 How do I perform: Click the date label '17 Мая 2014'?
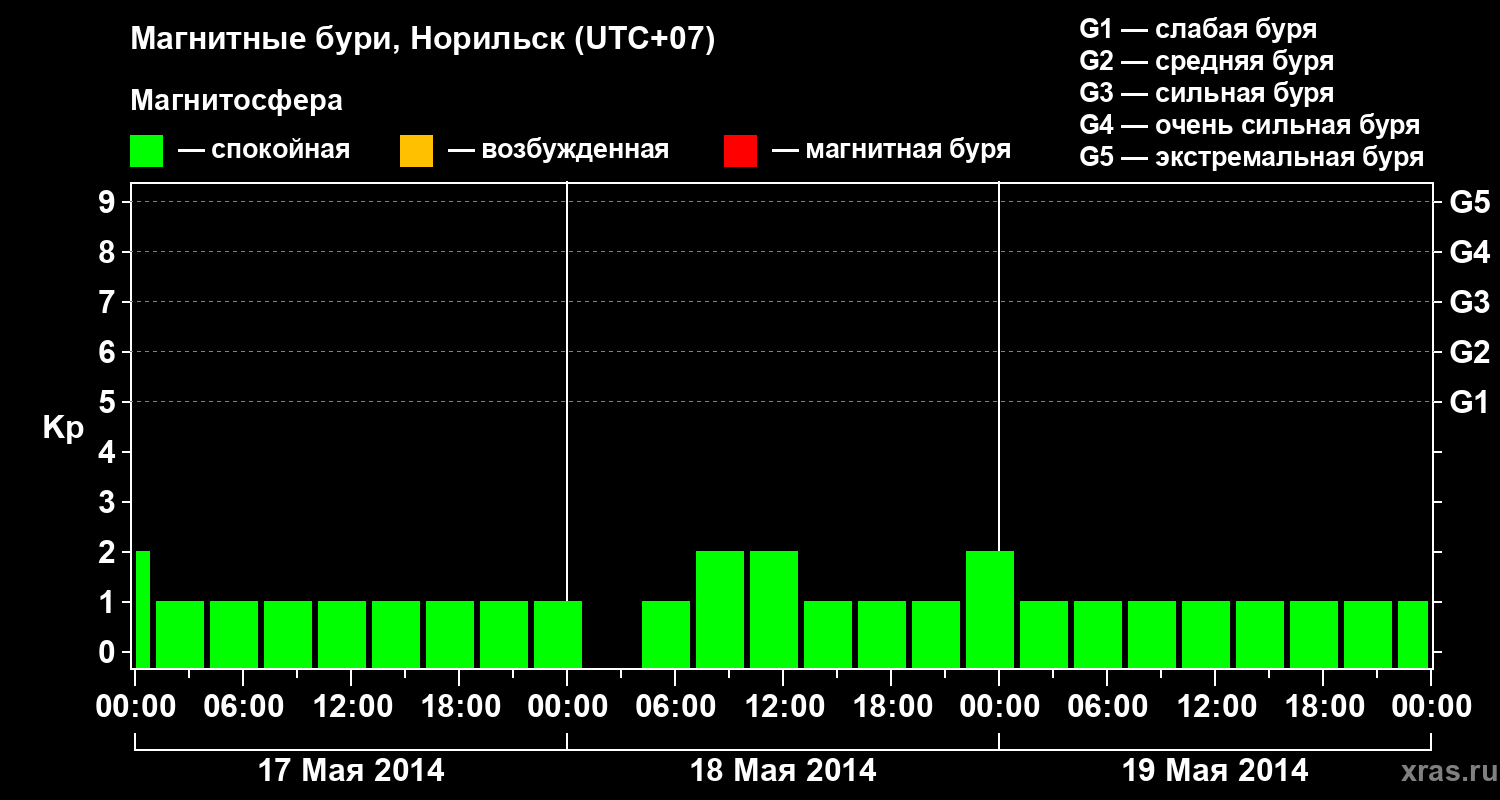(351, 770)
